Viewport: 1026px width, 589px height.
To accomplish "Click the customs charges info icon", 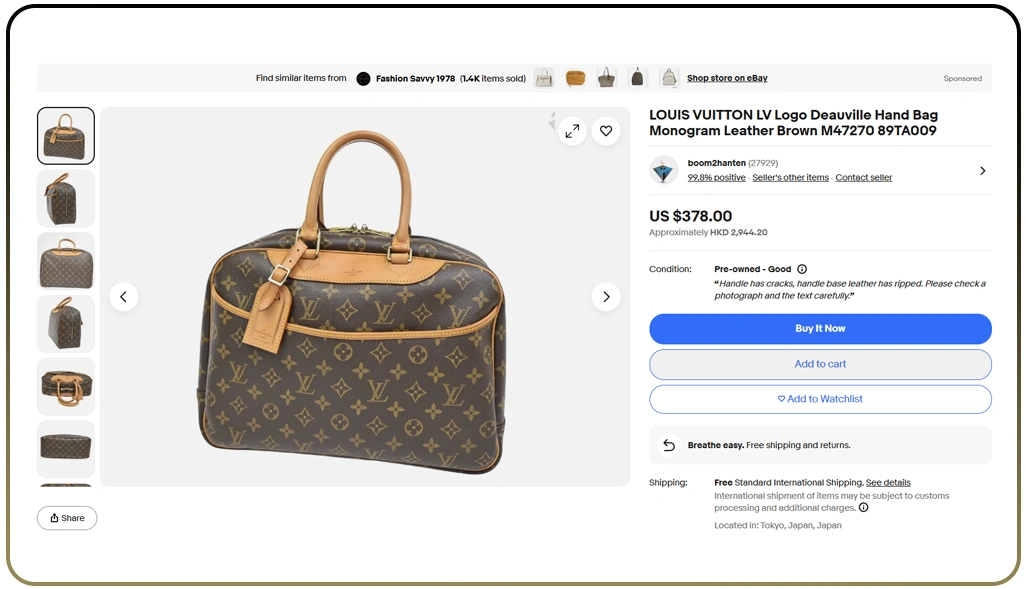I will (862, 508).
